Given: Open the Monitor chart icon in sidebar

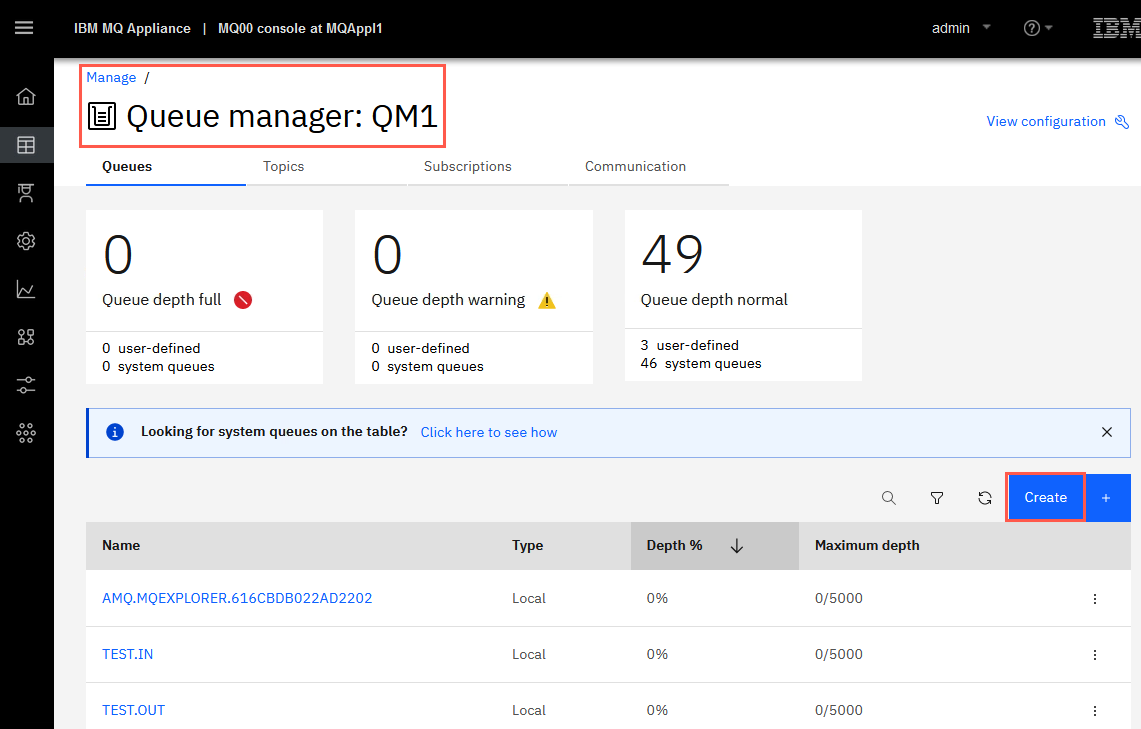Looking at the screenshot, I should (x=26, y=290).
